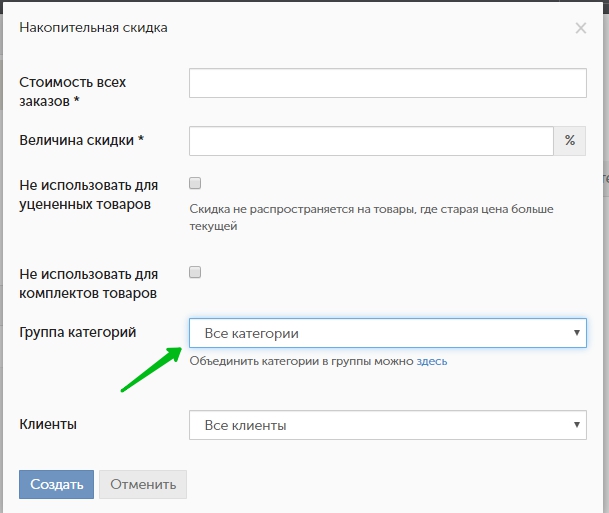609x513 pixels.
Task: Expand the Все клиенты dropdown
Action: click(380, 425)
